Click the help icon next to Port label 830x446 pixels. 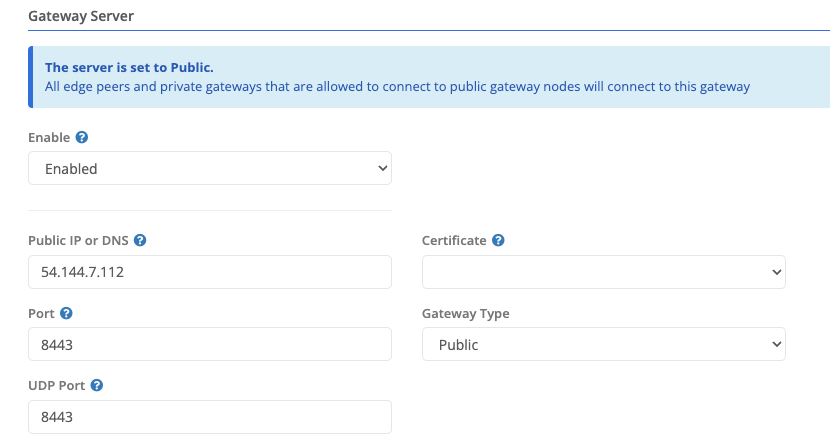66,313
